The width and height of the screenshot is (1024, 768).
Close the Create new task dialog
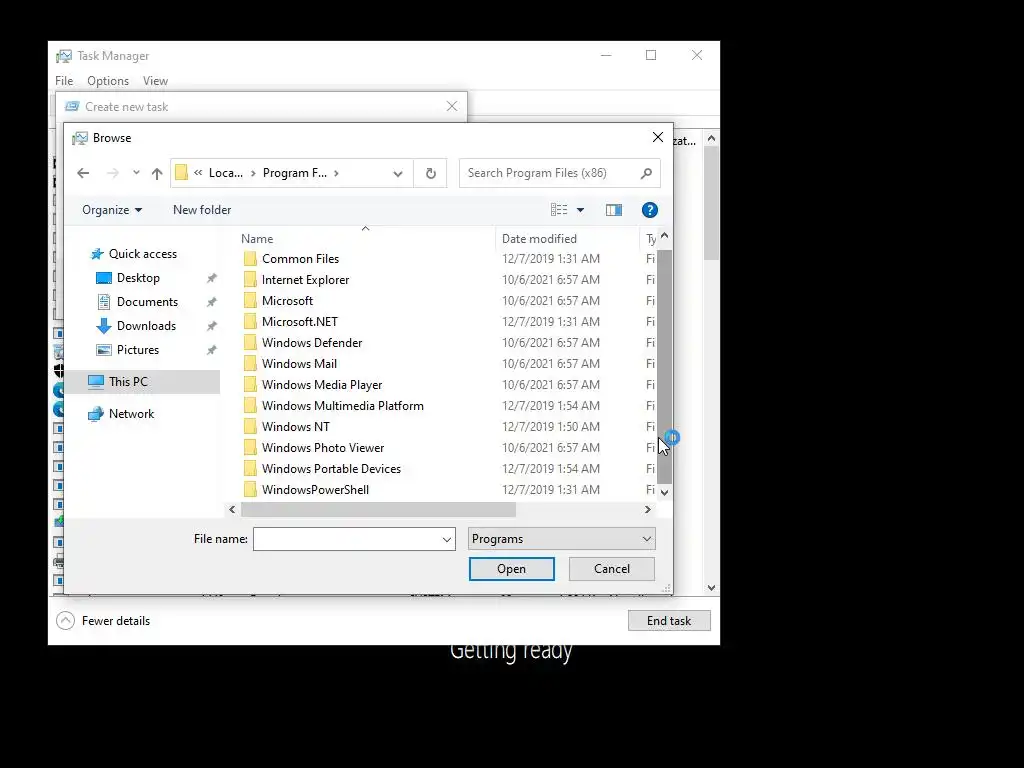point(452,106)
